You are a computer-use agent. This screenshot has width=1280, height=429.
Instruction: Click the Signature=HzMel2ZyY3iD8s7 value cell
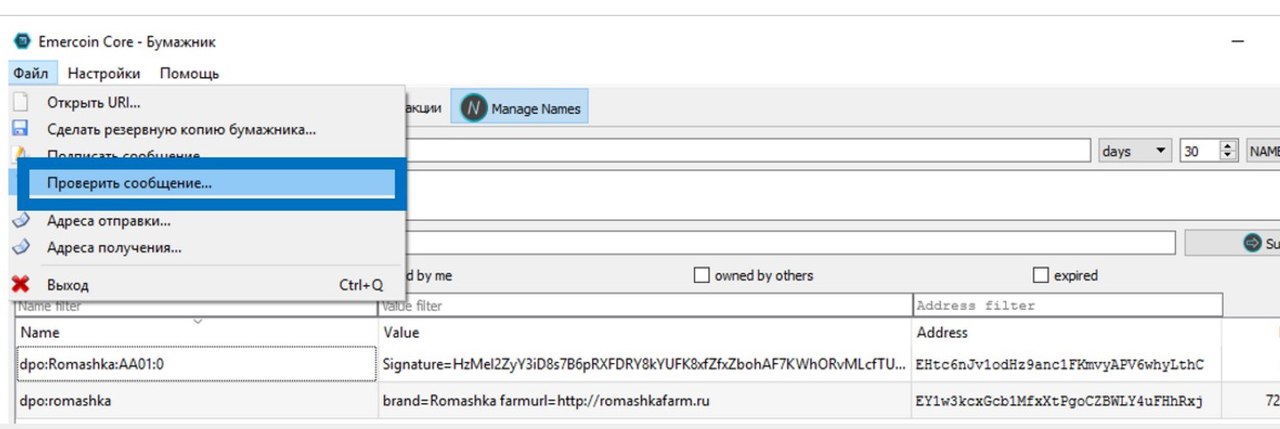(645, 364)
